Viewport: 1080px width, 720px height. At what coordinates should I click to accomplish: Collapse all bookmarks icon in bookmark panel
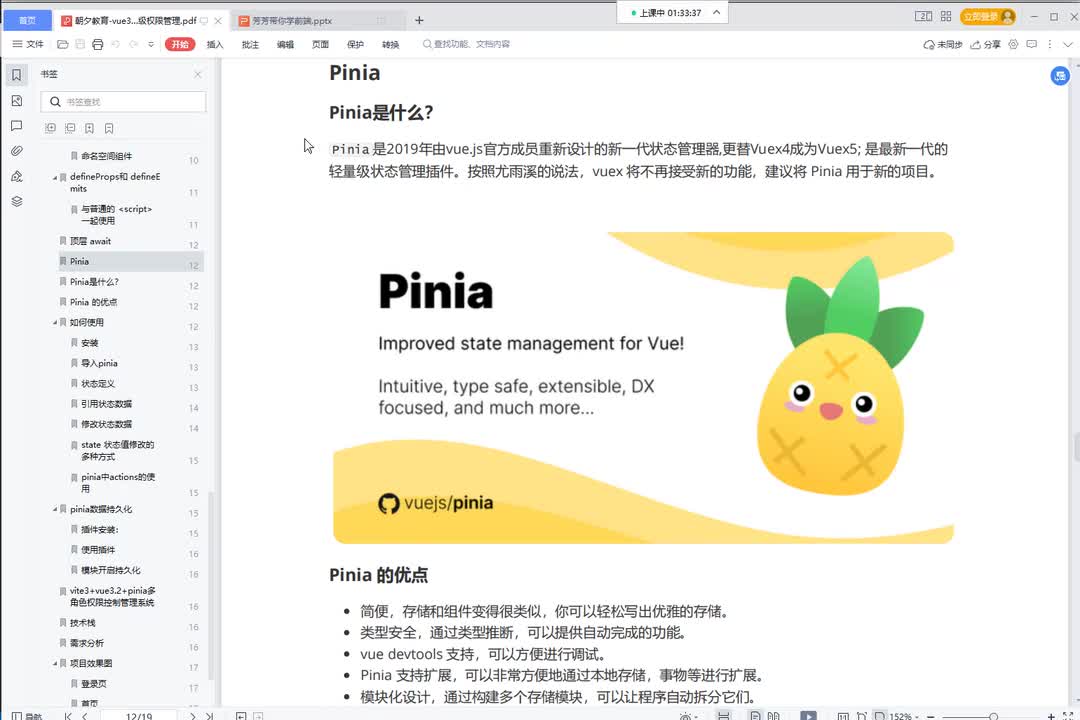tap(70, 128)
